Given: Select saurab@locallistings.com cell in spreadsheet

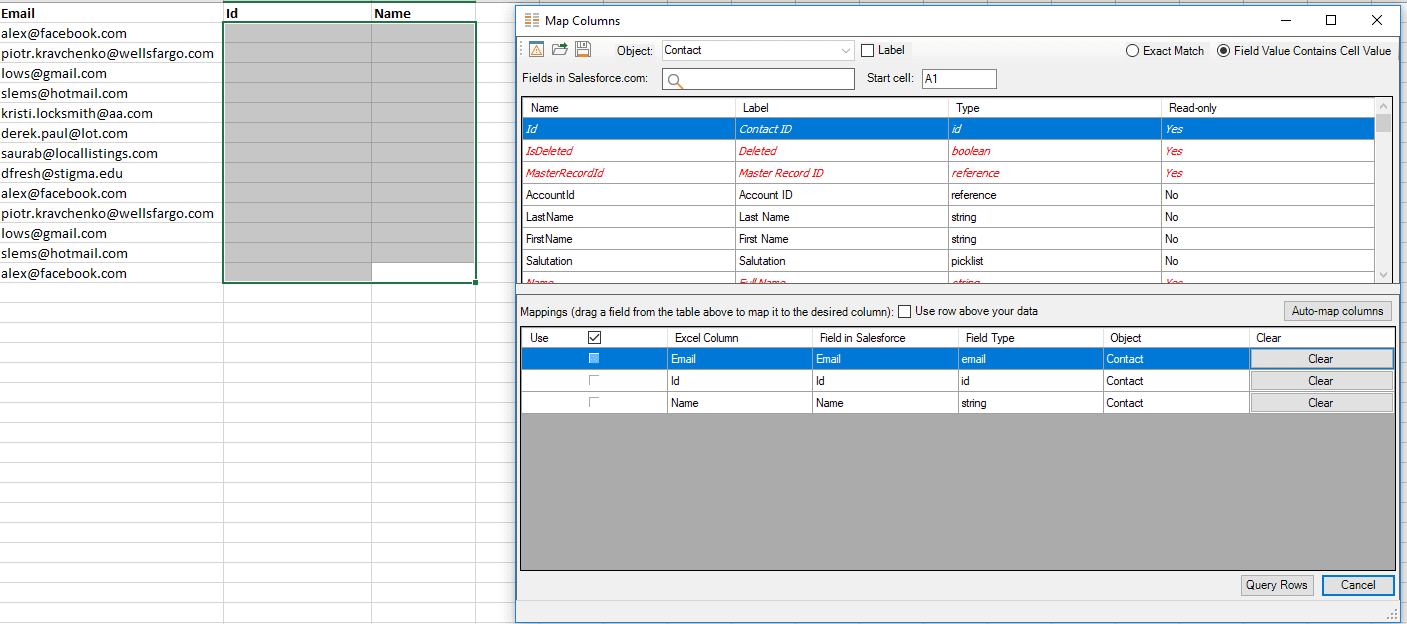Looking at the screenshot, I should coord(111,153).
